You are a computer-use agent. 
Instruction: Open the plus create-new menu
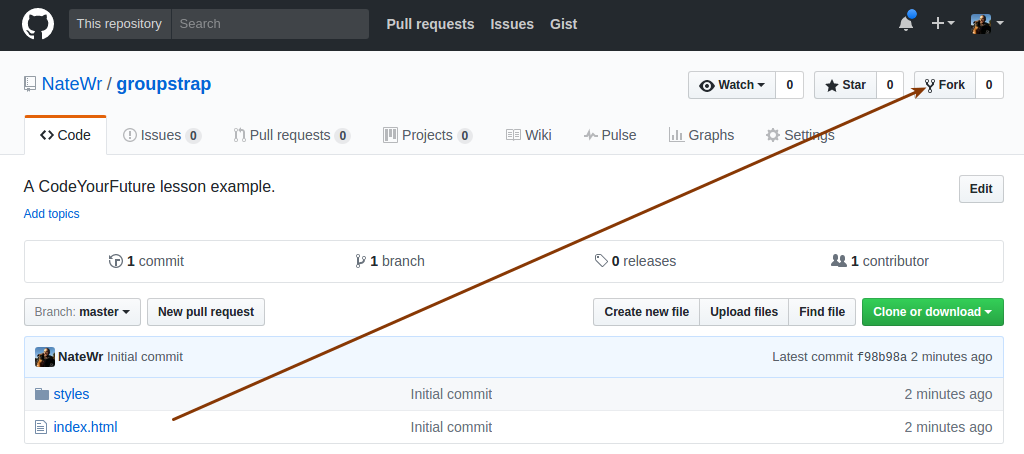pos(942,24)
